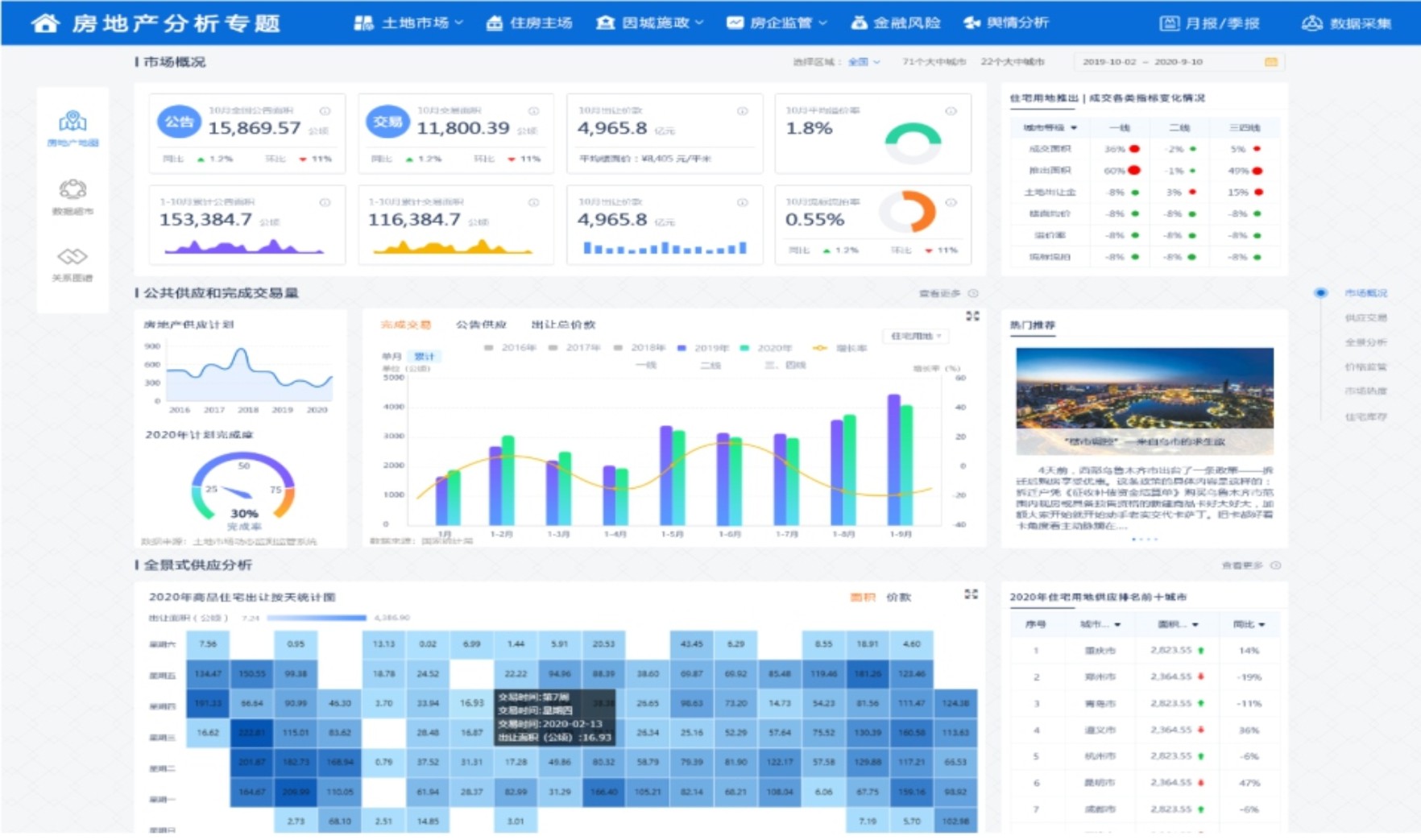Toggle the 2019年 legend series

pos(703,348)
